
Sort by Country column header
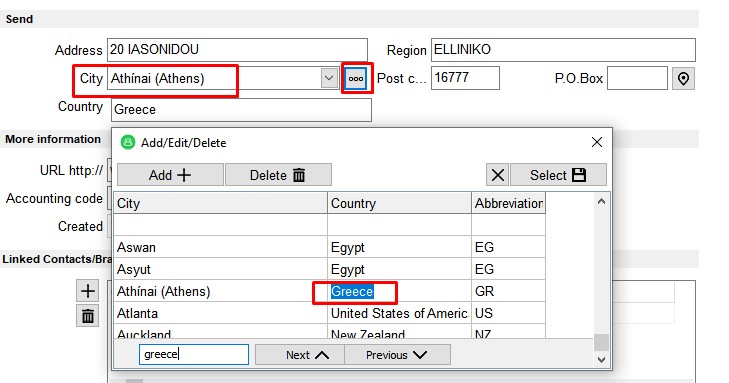point(399,203)
